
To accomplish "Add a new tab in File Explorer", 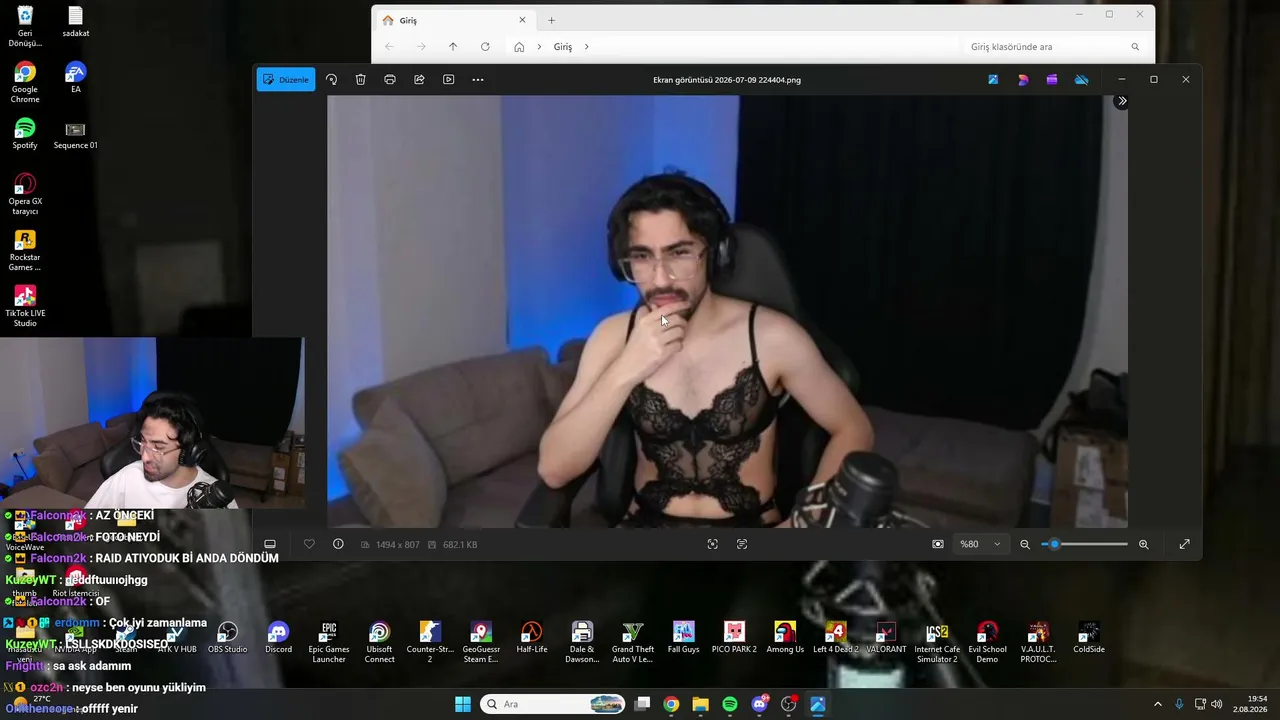I will coord(551,20).
